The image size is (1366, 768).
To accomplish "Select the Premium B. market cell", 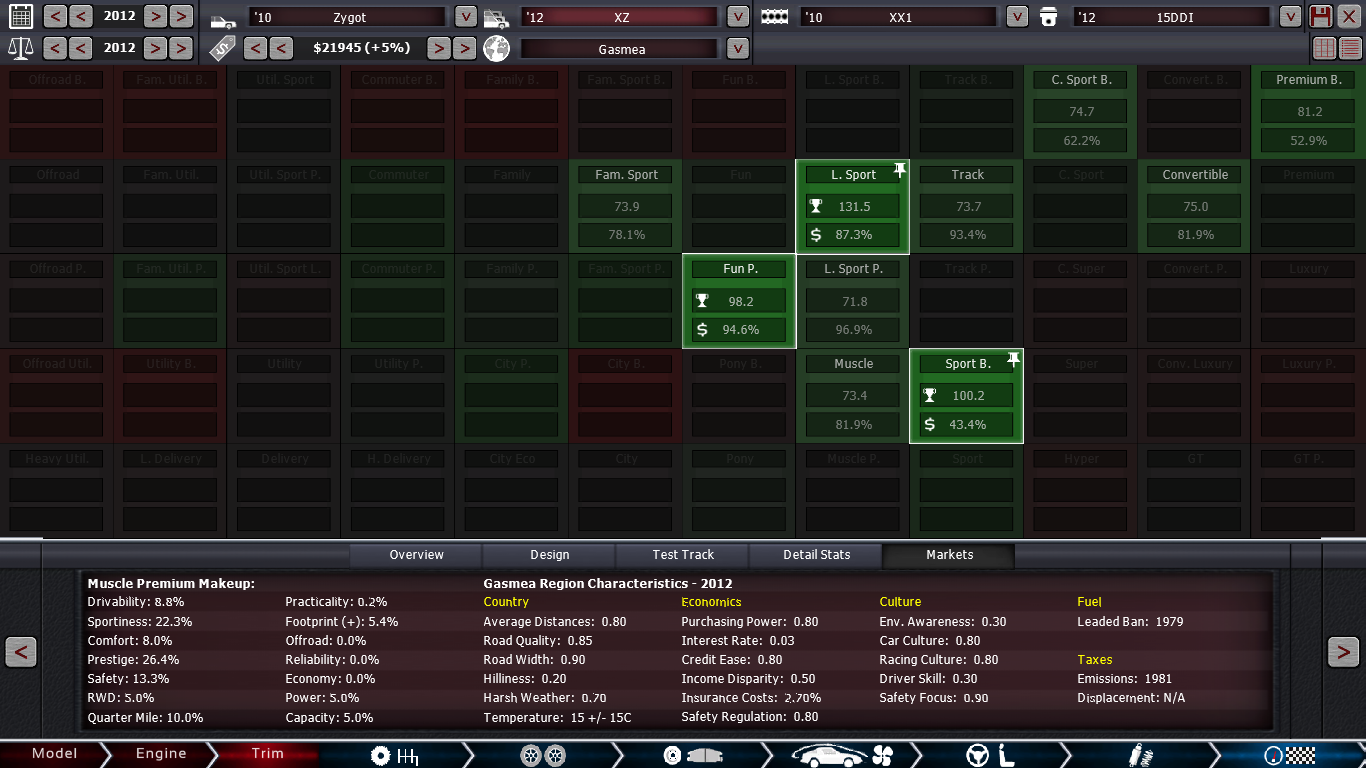I will [x=1309, y=111].
